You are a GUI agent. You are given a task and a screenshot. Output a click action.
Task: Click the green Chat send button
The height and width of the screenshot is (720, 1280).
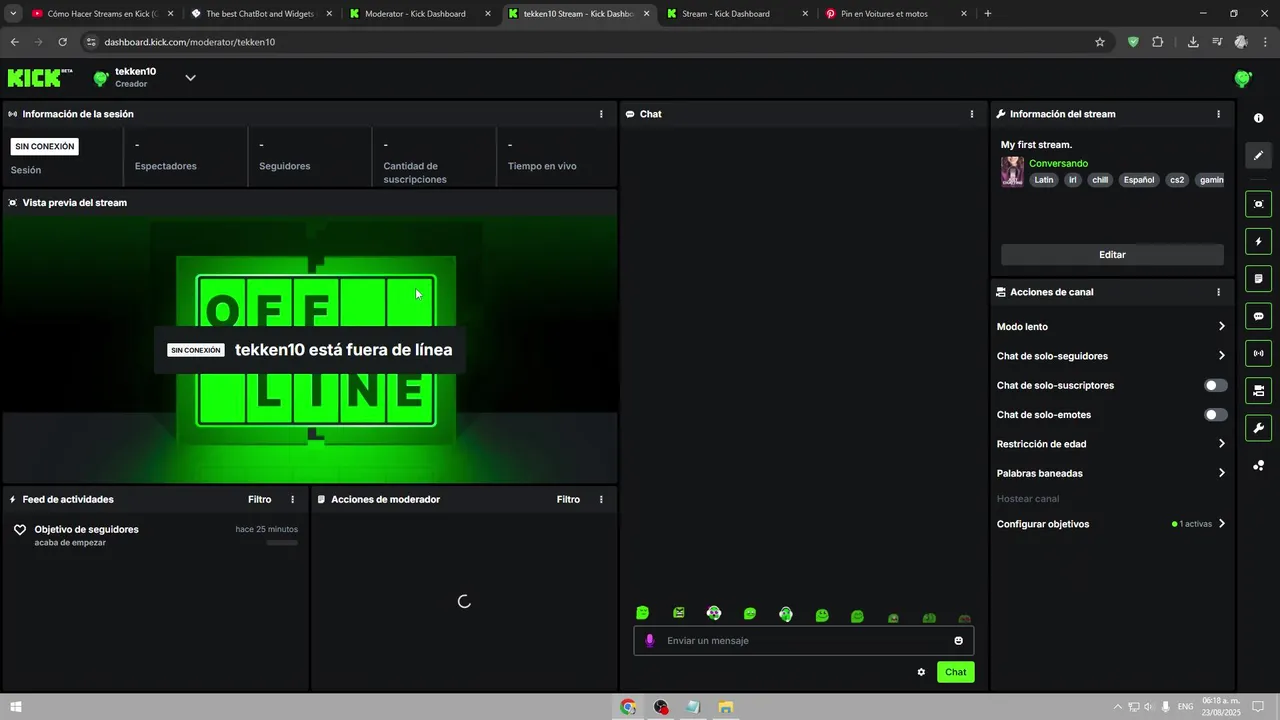coord(956,672)
